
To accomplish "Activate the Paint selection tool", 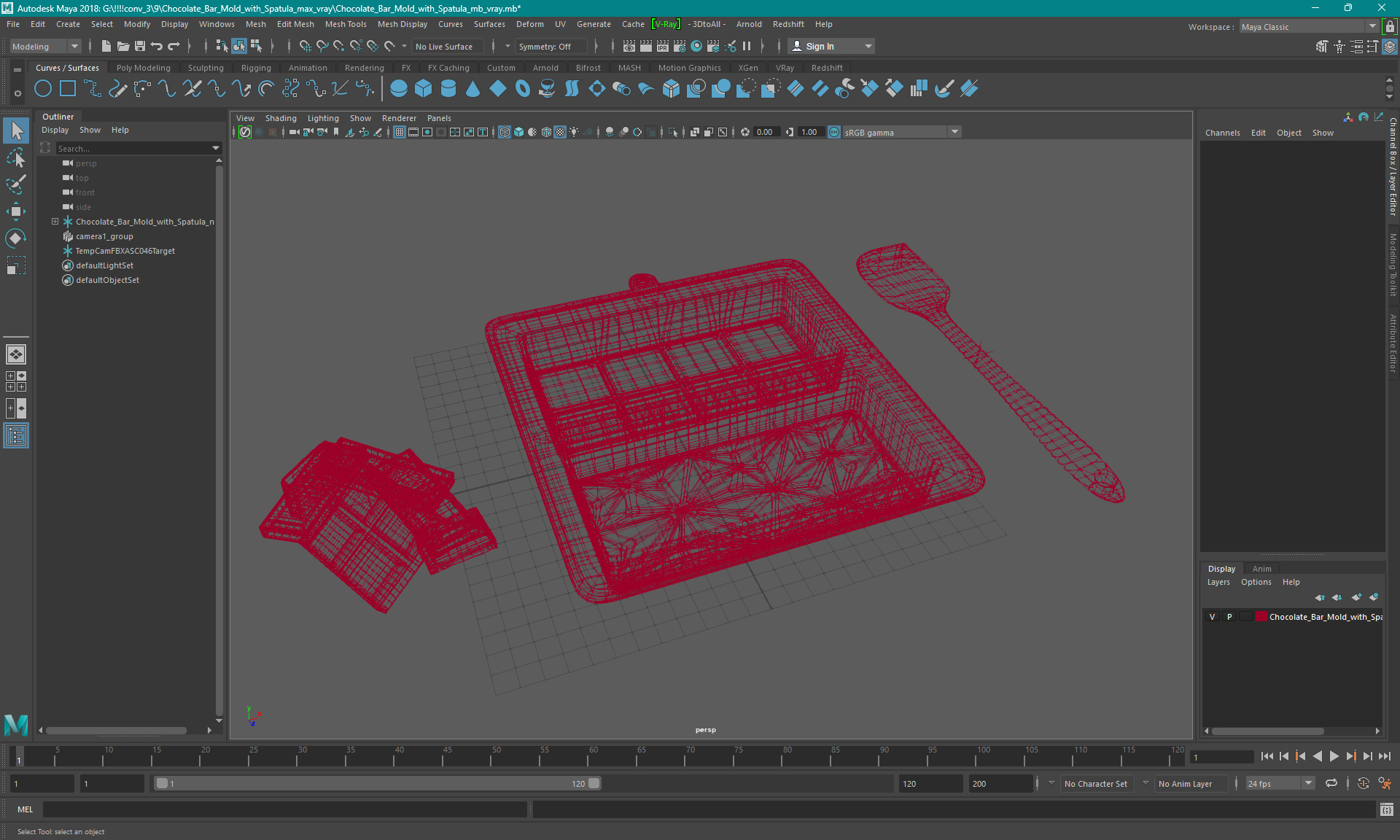I will 16,184.
